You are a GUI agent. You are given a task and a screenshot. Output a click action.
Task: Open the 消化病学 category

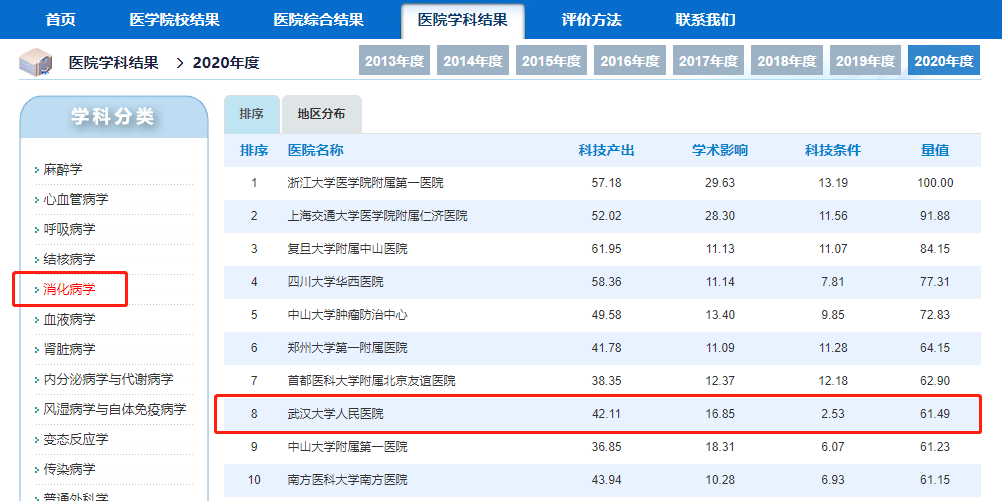pyautogui.click(x=69, y=289)
